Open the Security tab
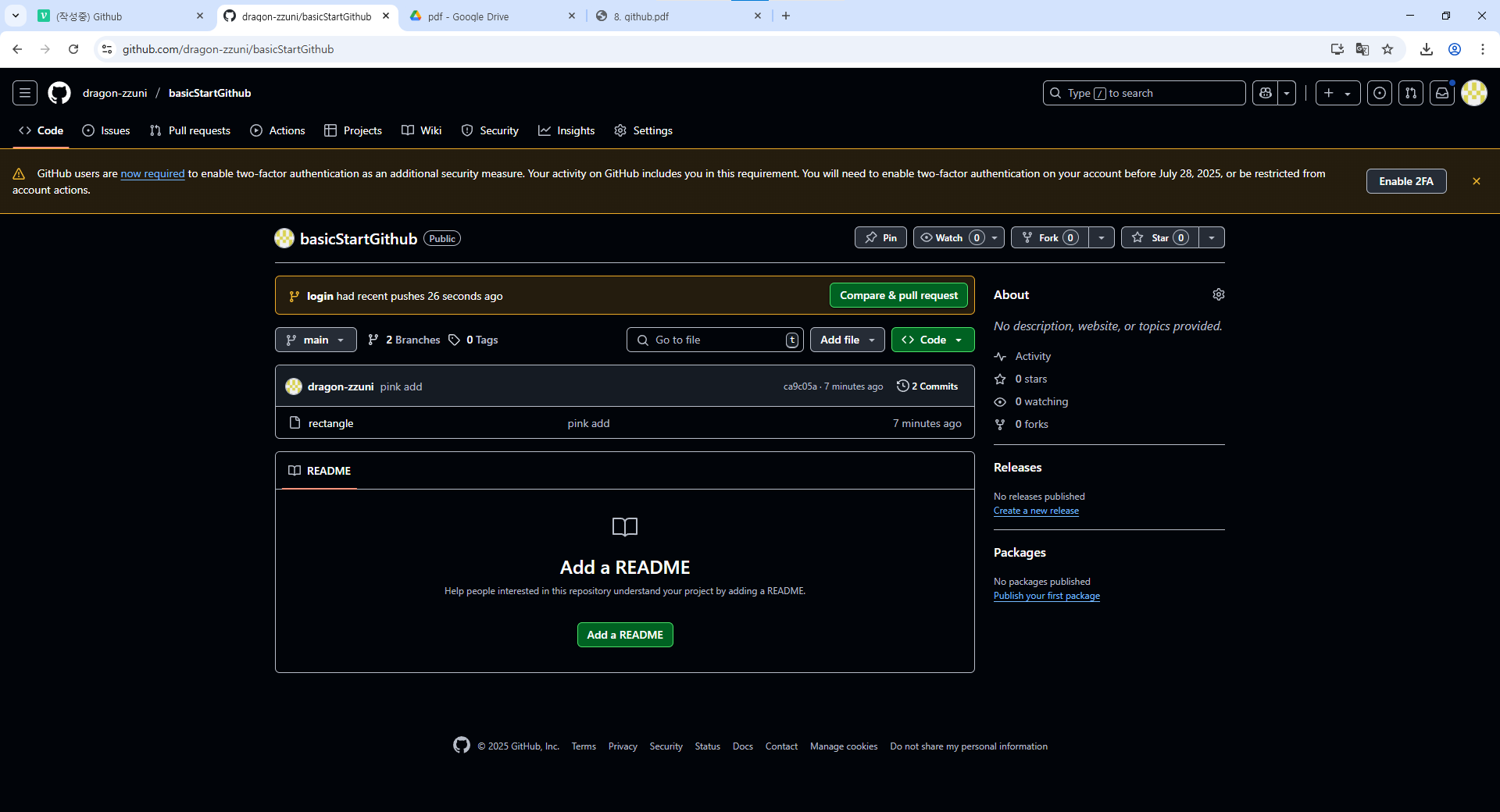The height and width of the screenshot is (812, 1500). (x=490, y=130)
